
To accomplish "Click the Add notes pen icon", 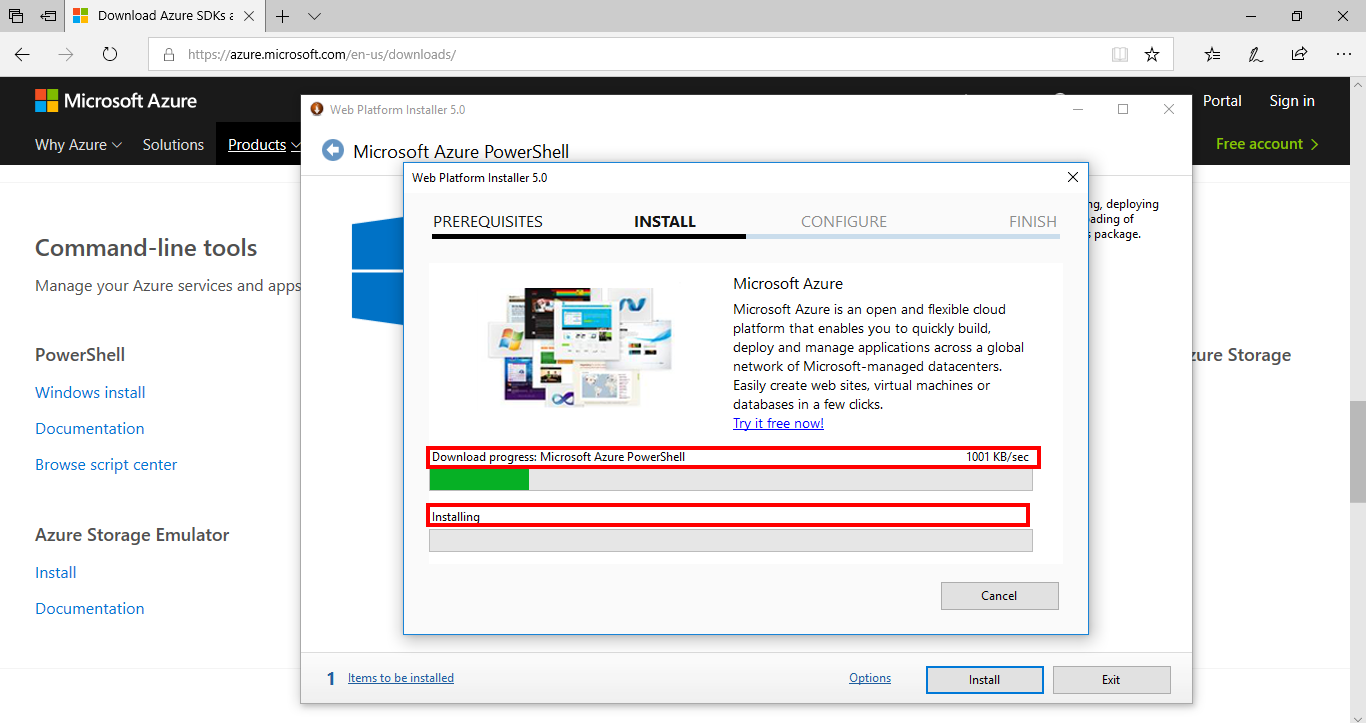I will click(x=1256, y=54).
